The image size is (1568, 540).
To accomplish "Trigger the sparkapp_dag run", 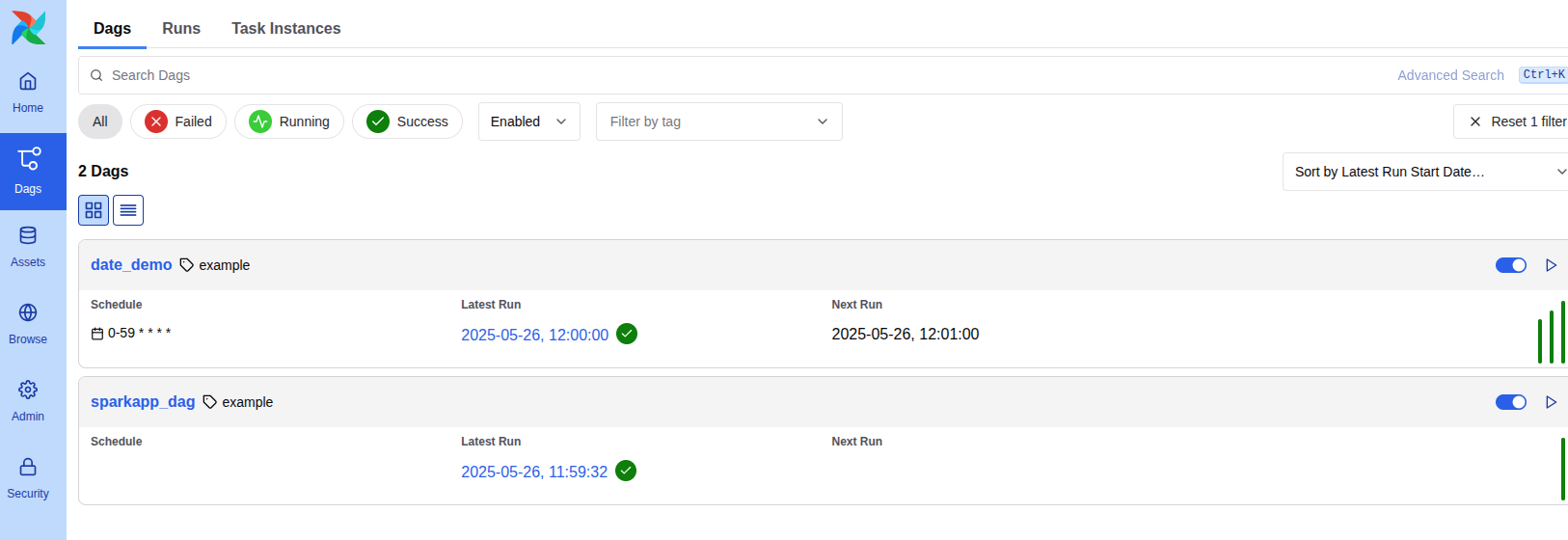I will click(x=1551, y=402).
